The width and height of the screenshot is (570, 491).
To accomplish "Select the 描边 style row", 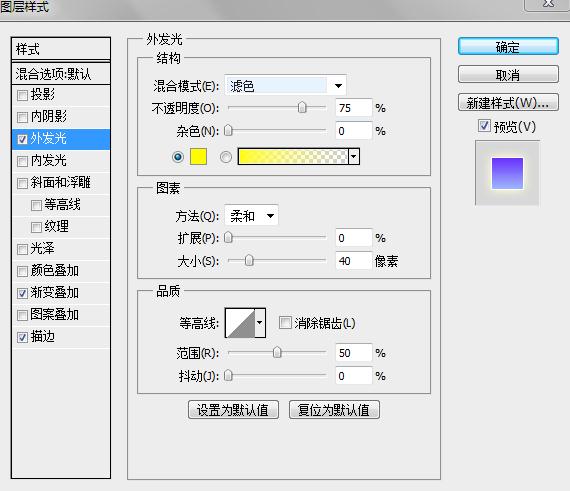I will click(x=61, y=337).
